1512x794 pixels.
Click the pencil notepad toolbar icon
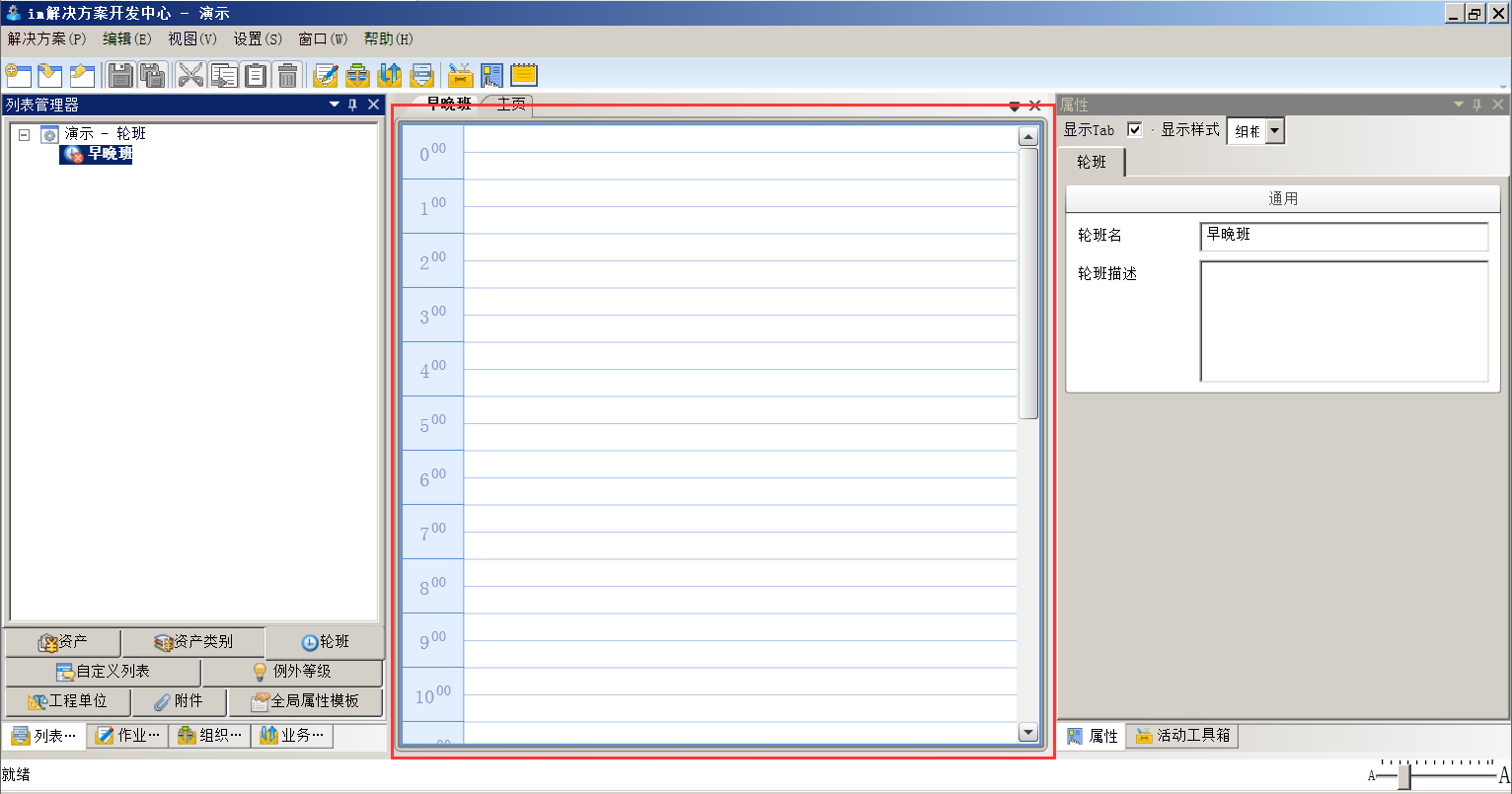(326, 75)
